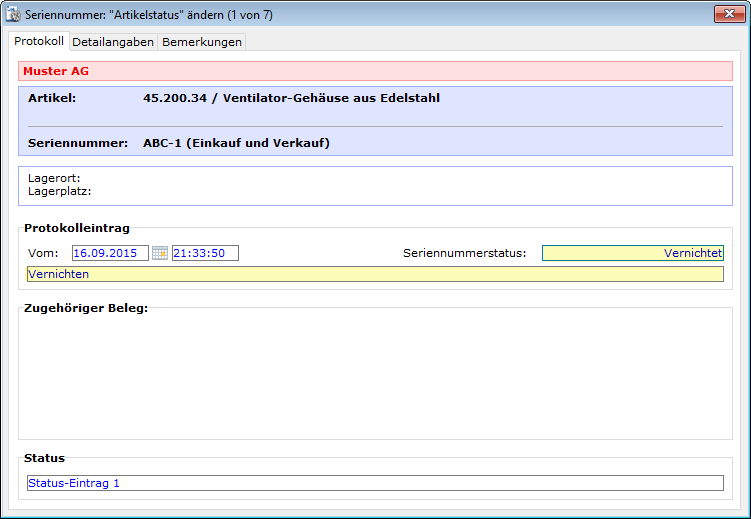Select the Status-Eintrag 1 field
The height and width of the screenshot is (519, 751).
(375, 483)
